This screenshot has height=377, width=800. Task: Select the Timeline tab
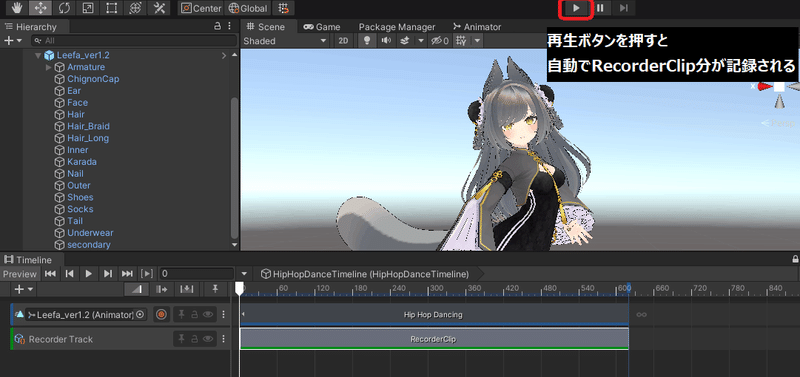(x=29, y=260)
